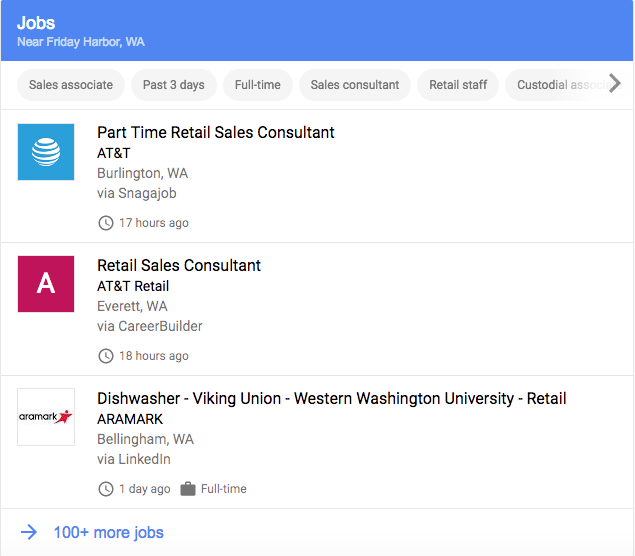Viewport: 635px width, 556px height.
Task: Click the 'Jobs' header title
Action: coord(36,23)
